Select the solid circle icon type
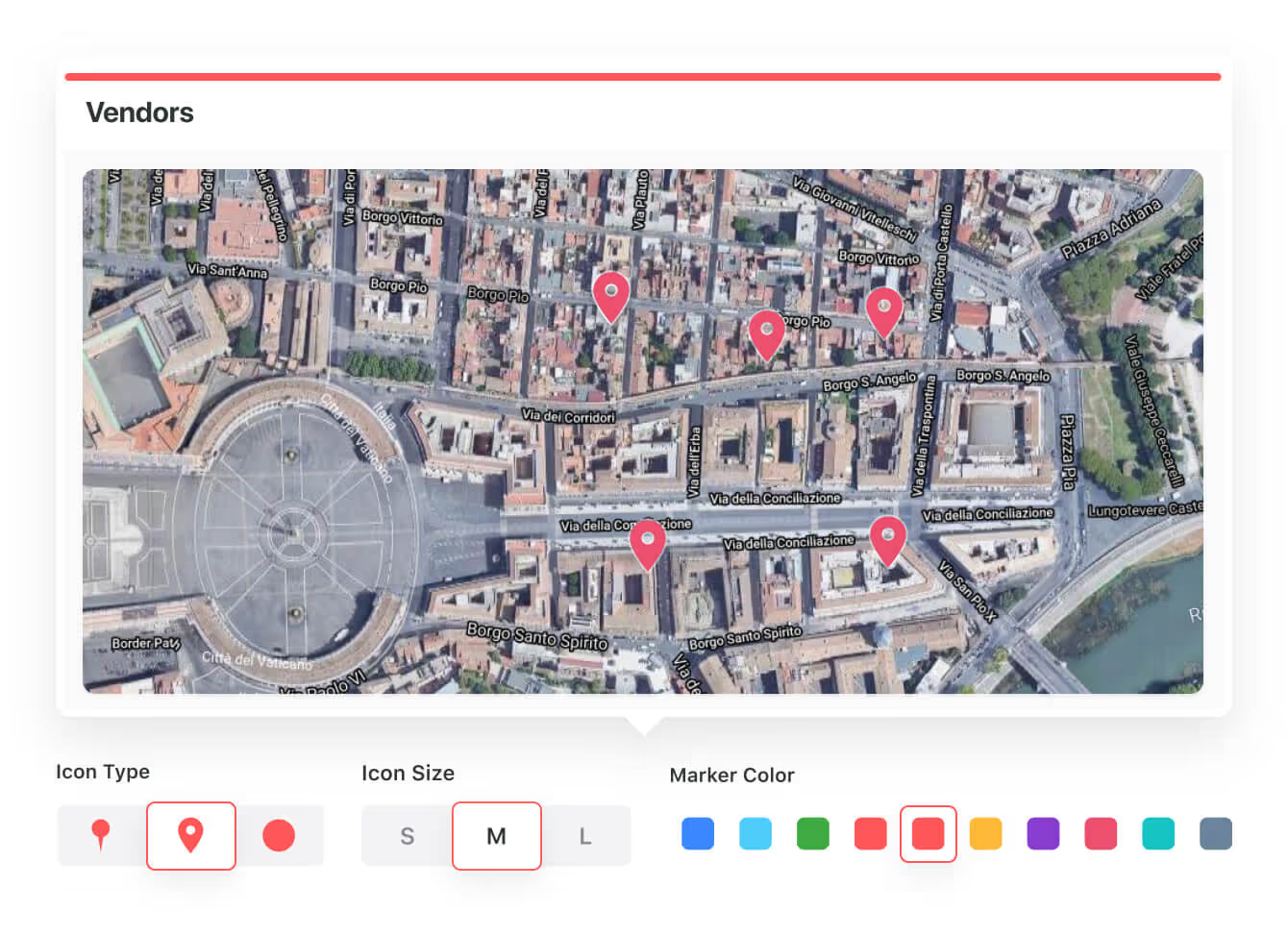The width and height of the screenshot is (1288, 936). tap(279, 835)
